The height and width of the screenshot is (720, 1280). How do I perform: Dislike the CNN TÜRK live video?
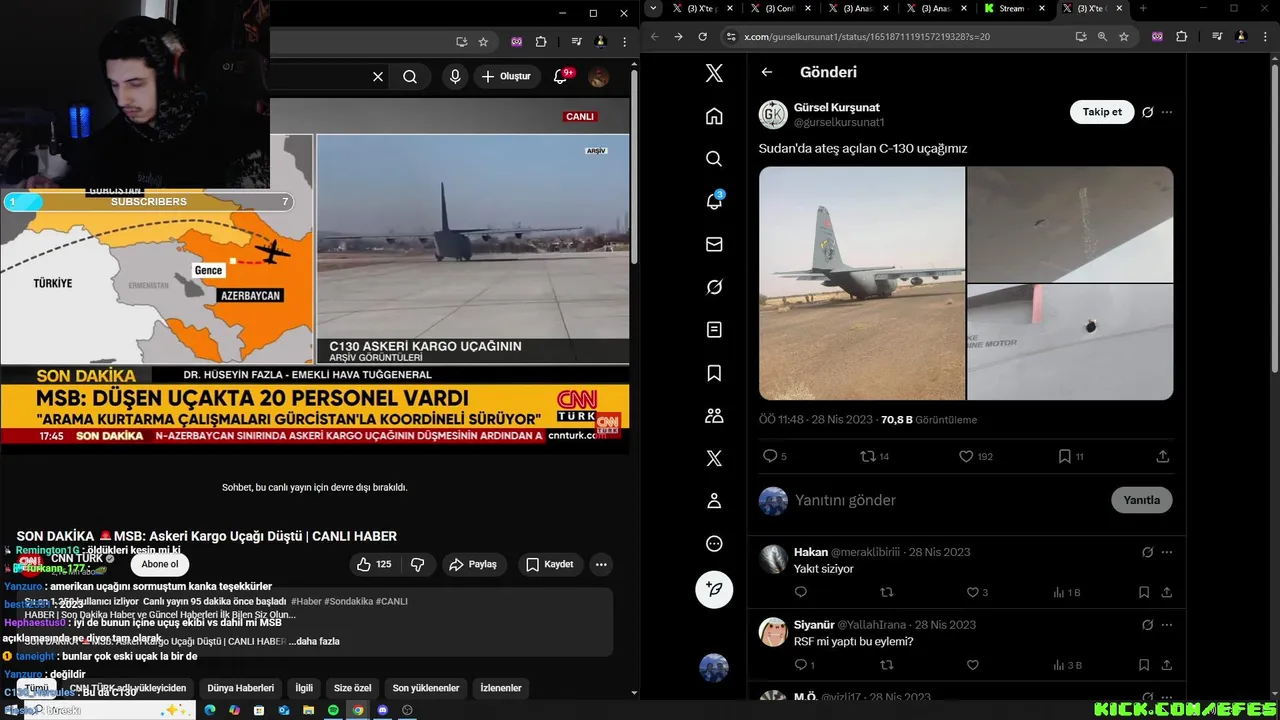click(x=418, y=564)
